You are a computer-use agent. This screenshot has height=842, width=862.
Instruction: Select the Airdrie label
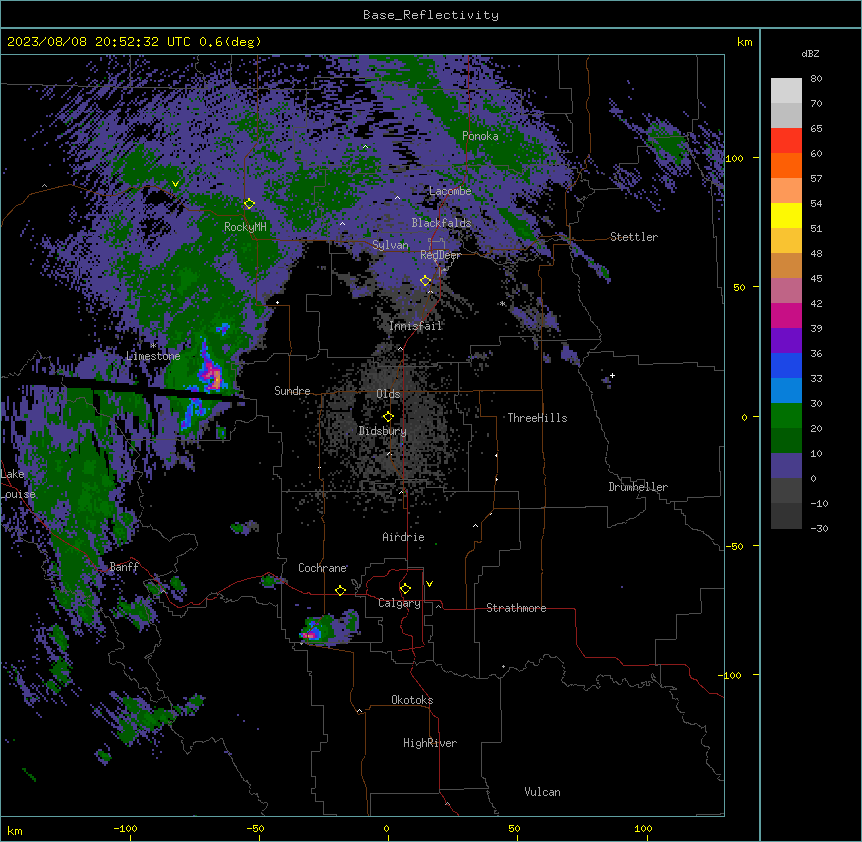click(x=404, y=537)
